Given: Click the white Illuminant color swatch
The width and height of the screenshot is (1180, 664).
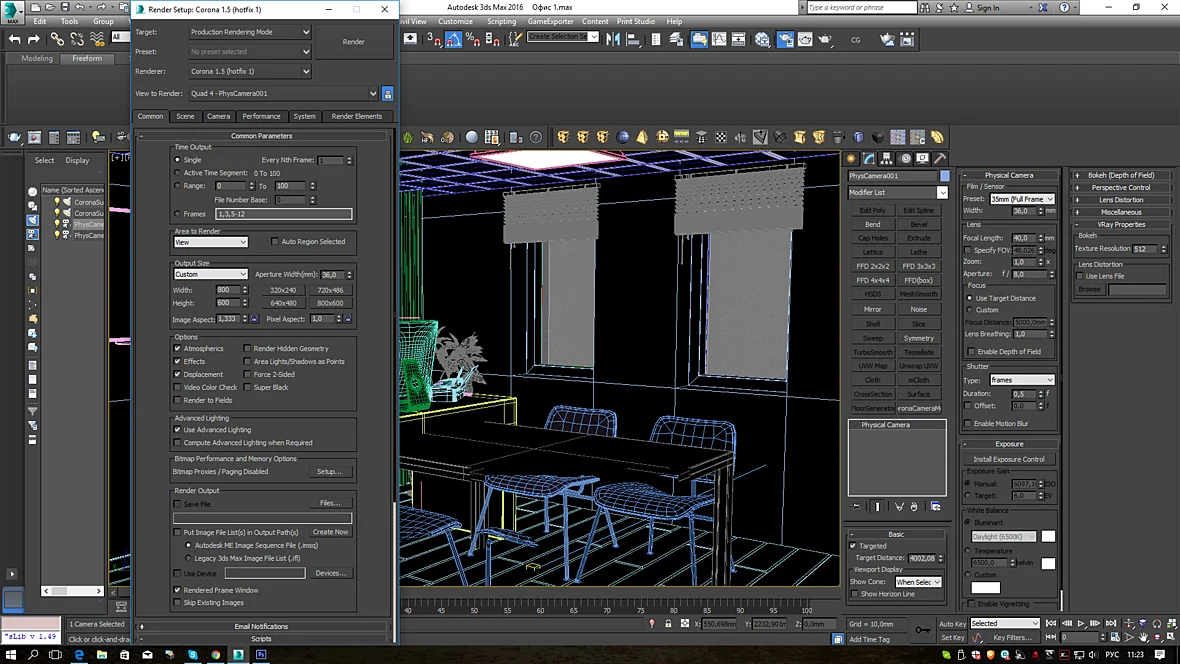Looking at the screenshot, I should tap(1048, 536).
